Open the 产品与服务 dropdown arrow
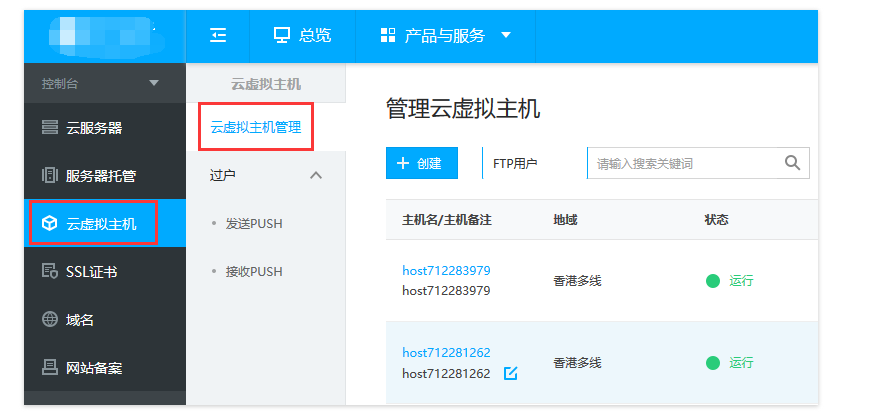The width and height of the screenshot is (869, 420). [x=506, y=36]
